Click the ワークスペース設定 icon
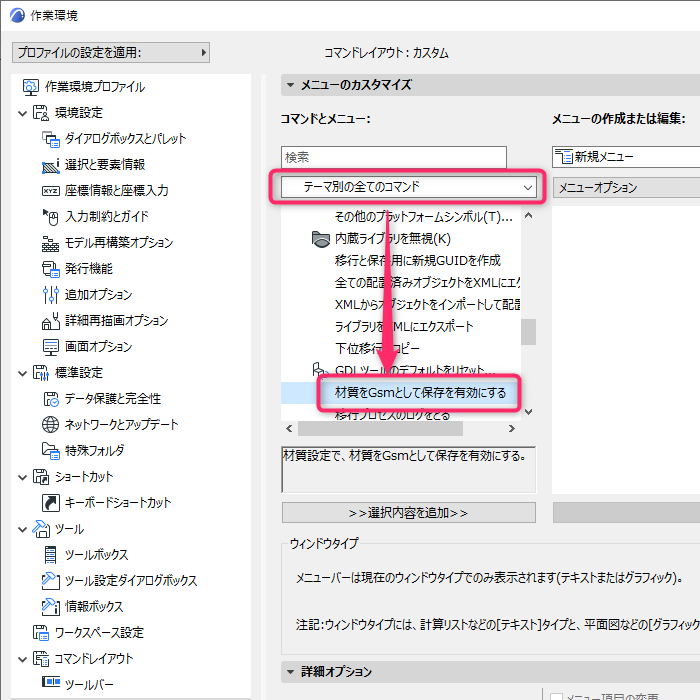Screen dimensions: 700x700 coord(41,633)
